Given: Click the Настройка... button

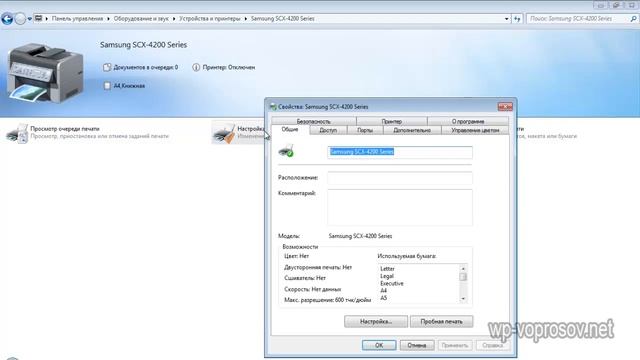Looking at the screenshot, I should [376, 322].
